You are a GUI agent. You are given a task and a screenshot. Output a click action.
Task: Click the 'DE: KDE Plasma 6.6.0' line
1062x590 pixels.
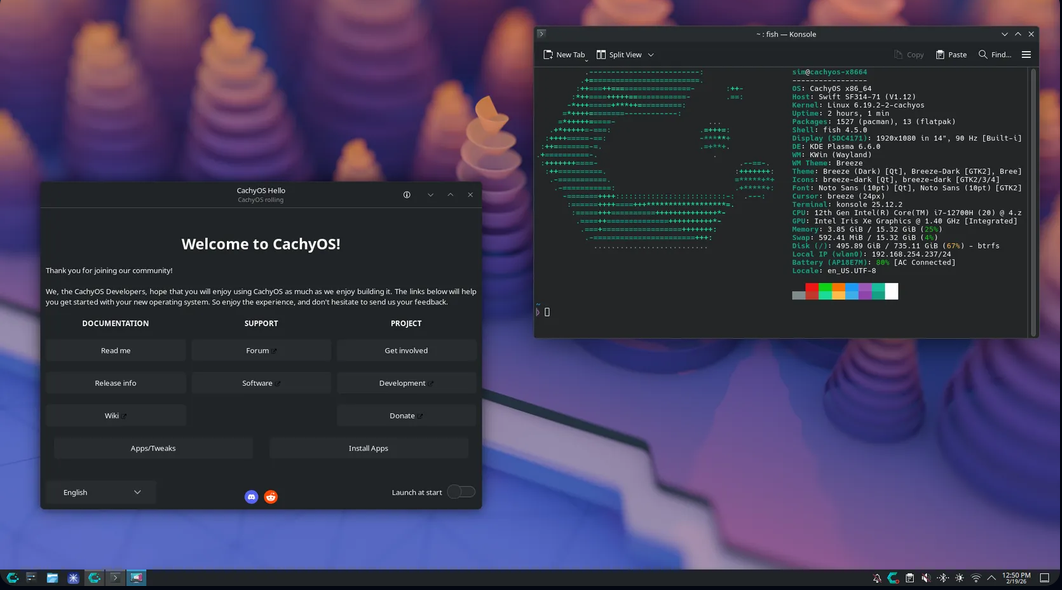[x=836, y=146]
